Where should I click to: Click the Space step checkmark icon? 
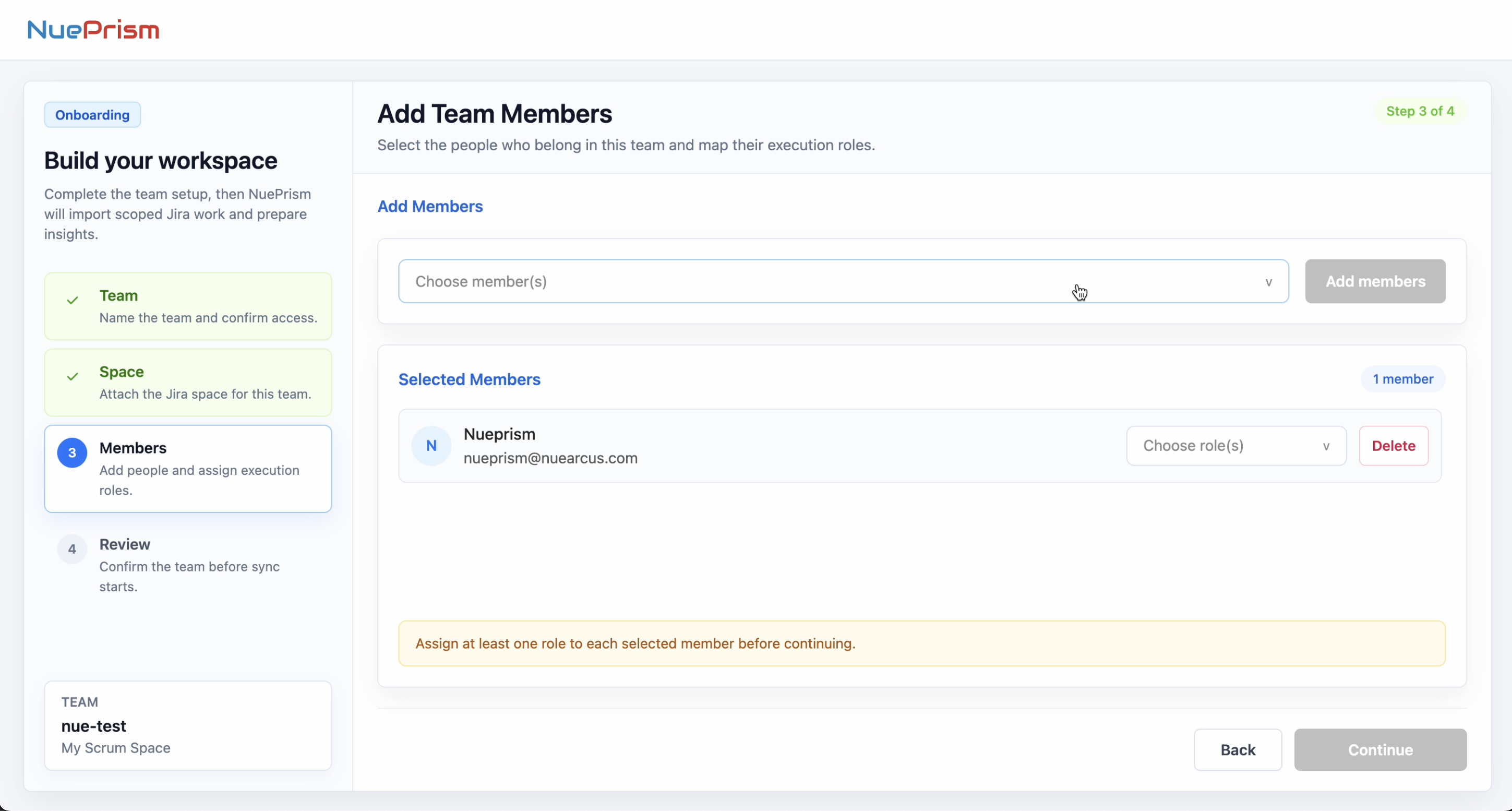pos(72,376)
